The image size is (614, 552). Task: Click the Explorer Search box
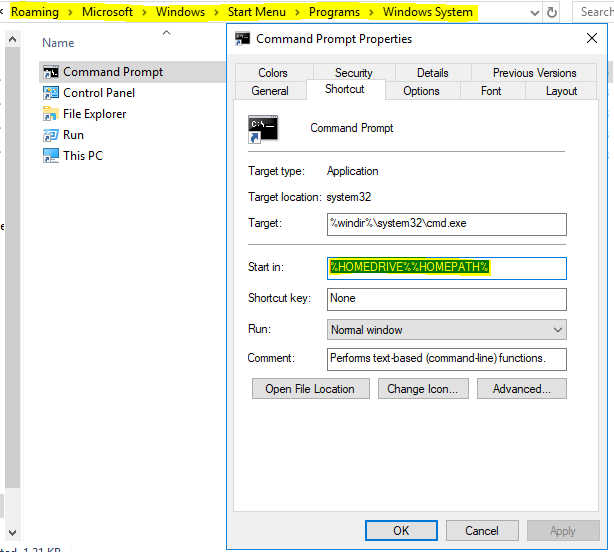pos(593,12)
